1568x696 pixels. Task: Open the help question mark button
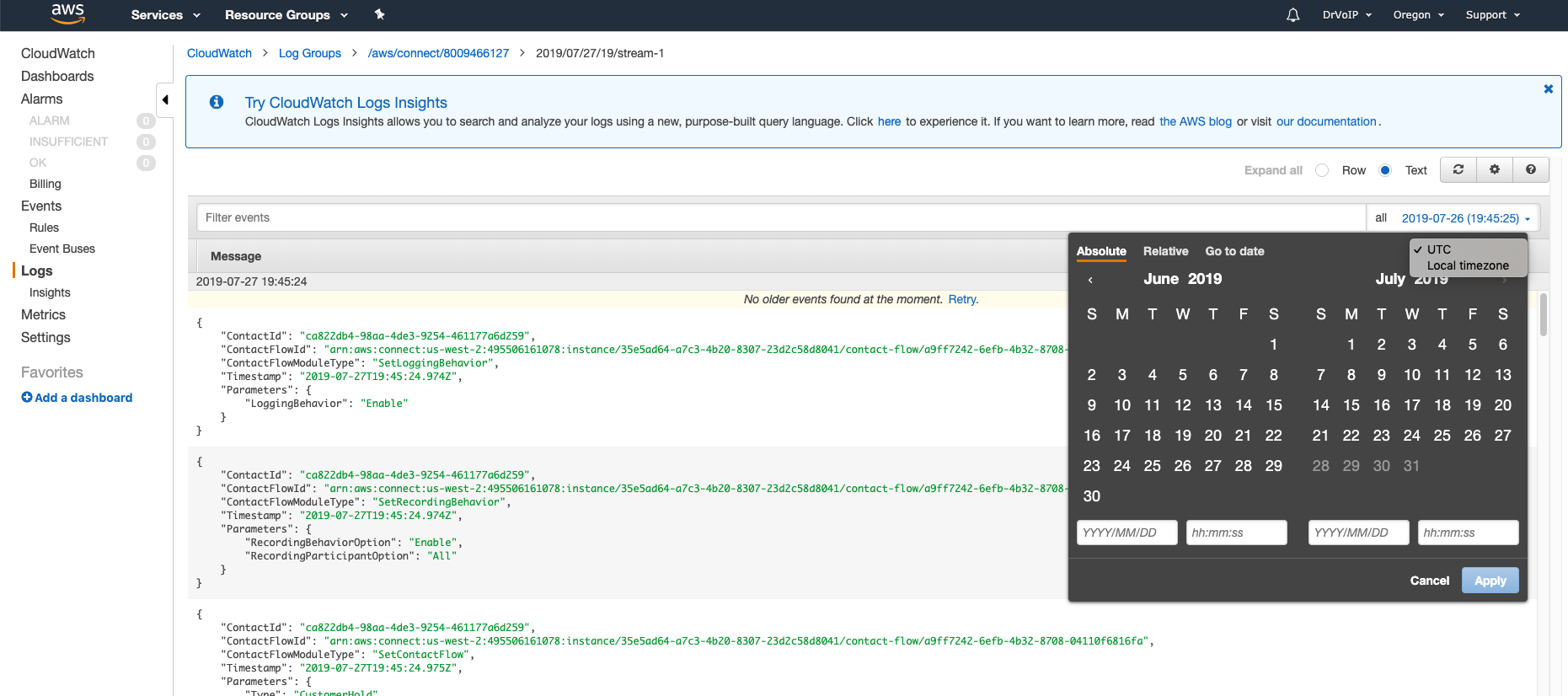click(1531, 169)
